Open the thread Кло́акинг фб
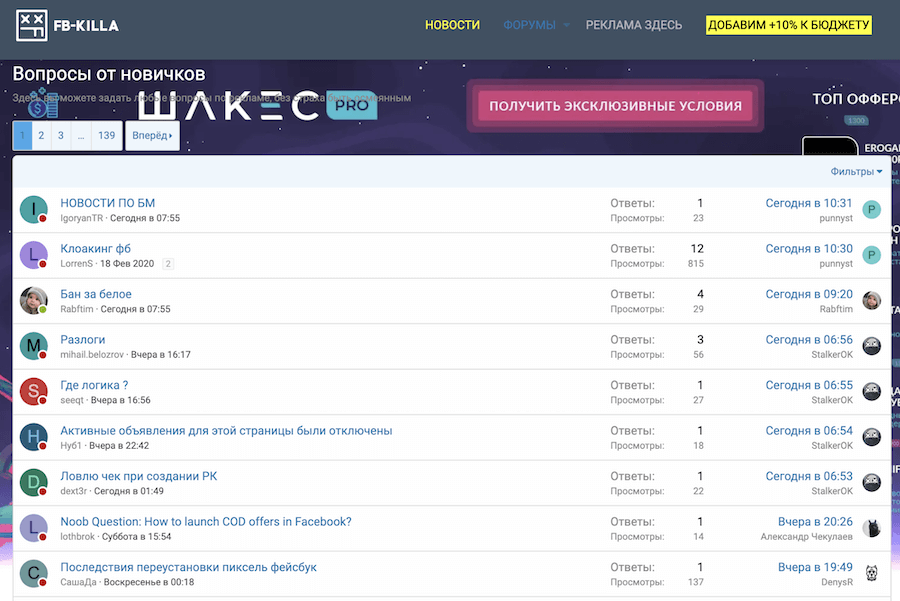 tap(96, 248)
